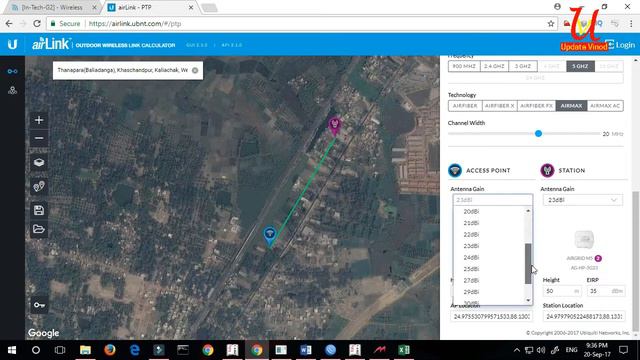Click the map location markers tool
Viewport: 640px width, 360px height.
point(39,187)
